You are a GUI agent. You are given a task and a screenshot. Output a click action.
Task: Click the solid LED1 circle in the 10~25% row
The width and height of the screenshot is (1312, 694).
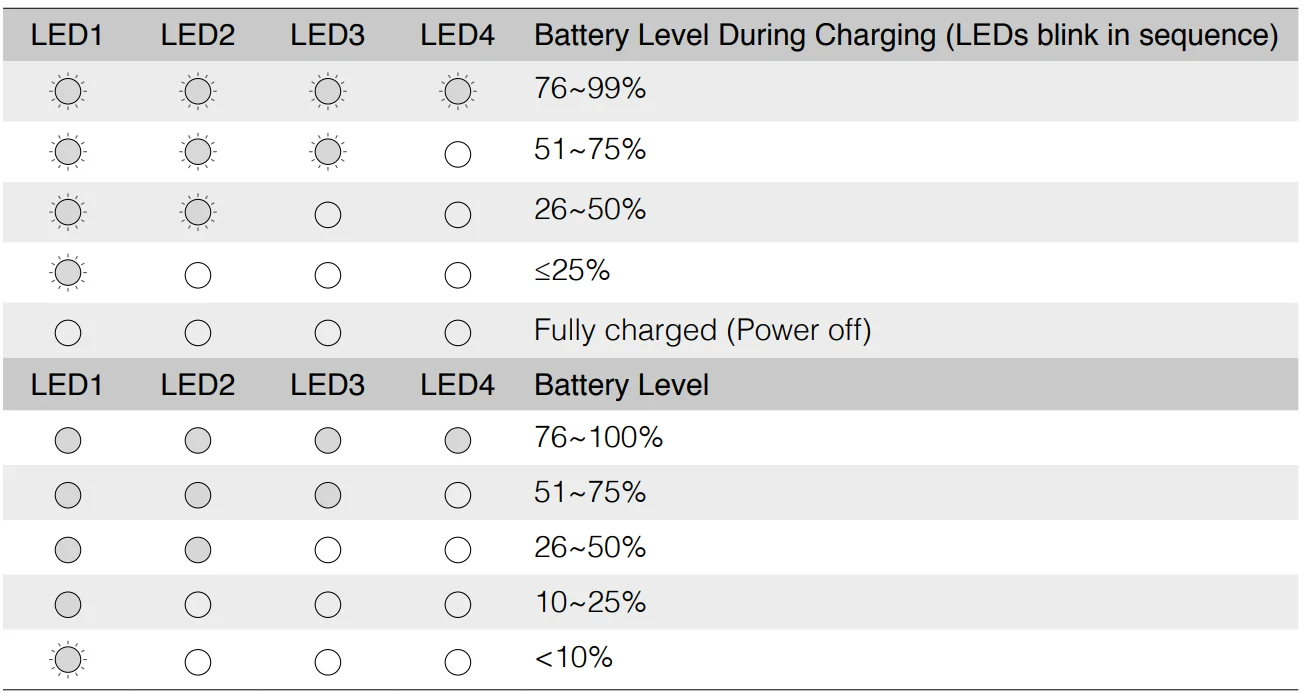pos(67,605)
